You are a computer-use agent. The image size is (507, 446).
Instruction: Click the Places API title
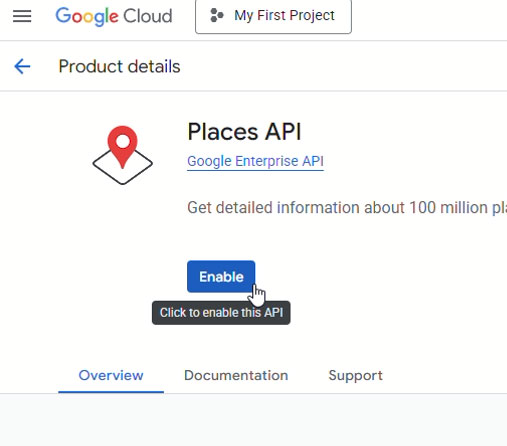click(244, 132)
